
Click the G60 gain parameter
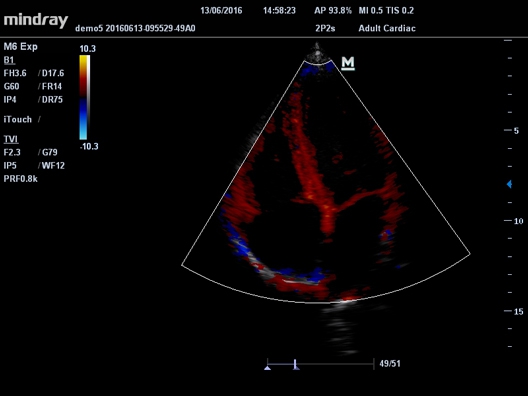(x=11, y=87)
